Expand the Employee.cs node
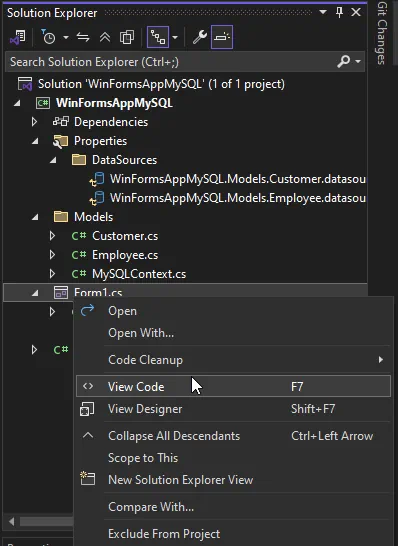 (x=52, y=255)
